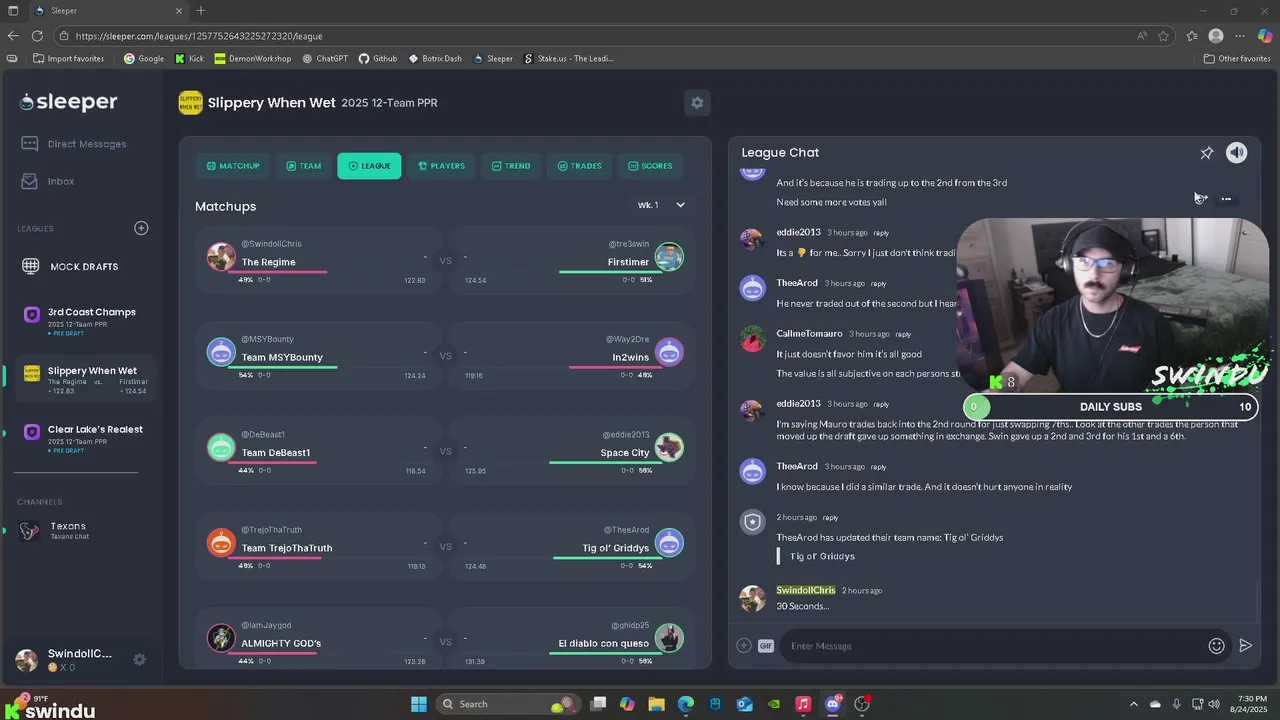Open File Explorer from taskbar
Viewport: 1280px width, 720px height.
coord(657,704)
